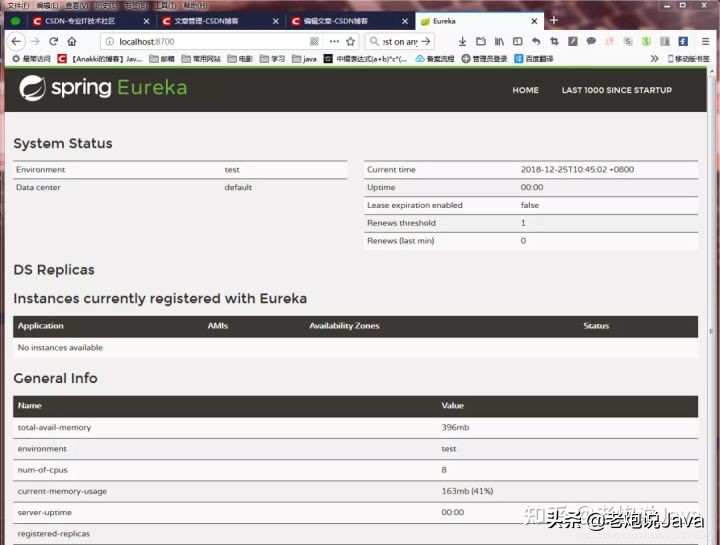Image resolution: width=720 pixels, height=545 pixels.
Task: Open the QR code icon in address bar
Action: point(314,41)
